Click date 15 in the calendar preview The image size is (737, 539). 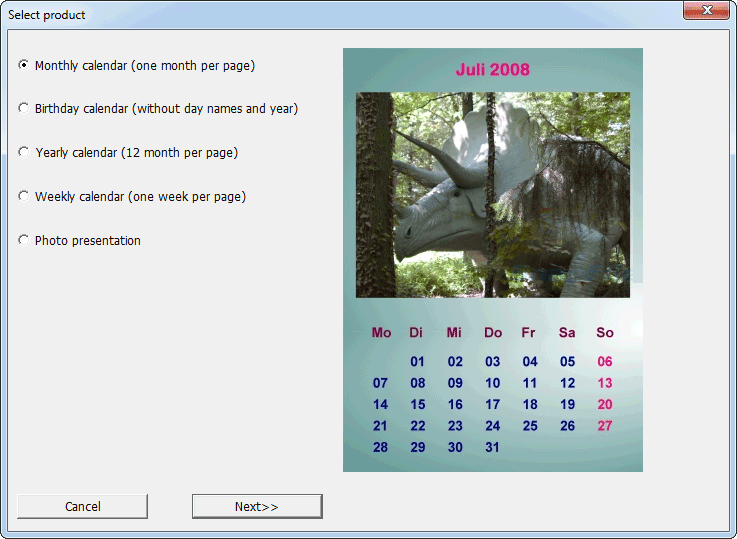(418, 405)
